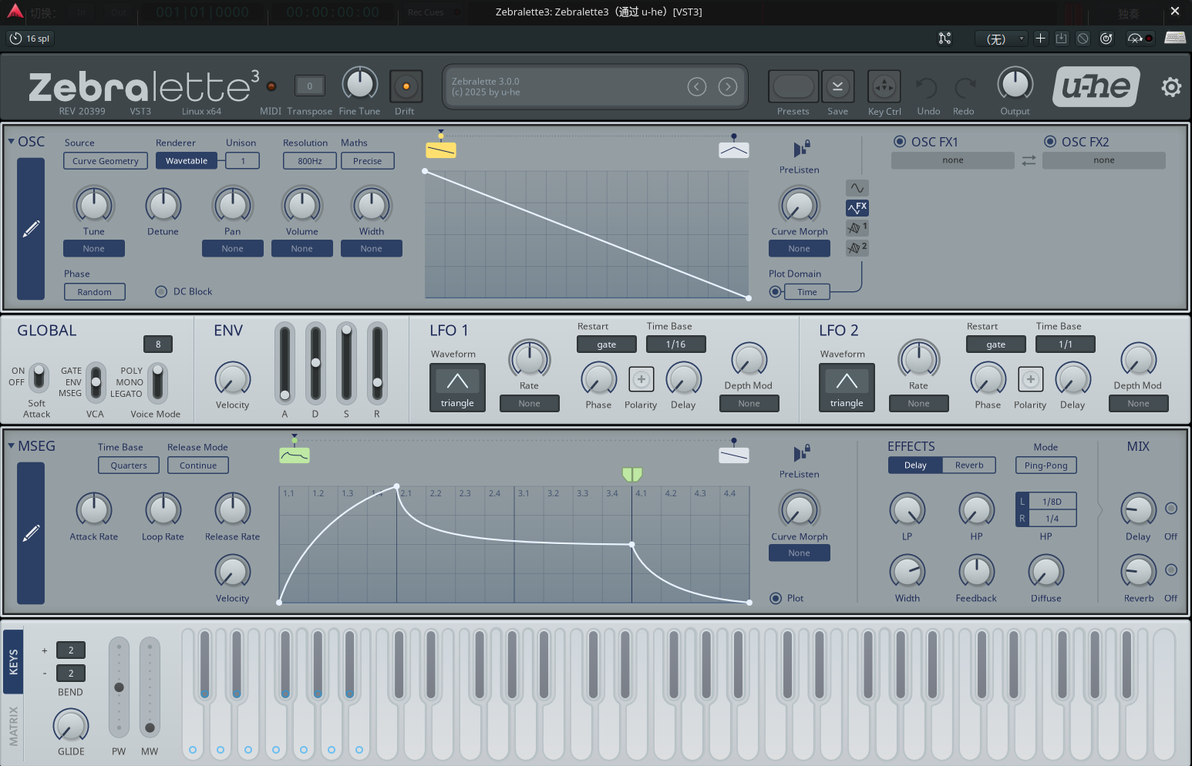Toggle the Plot Domain radio button

point(775,292)
